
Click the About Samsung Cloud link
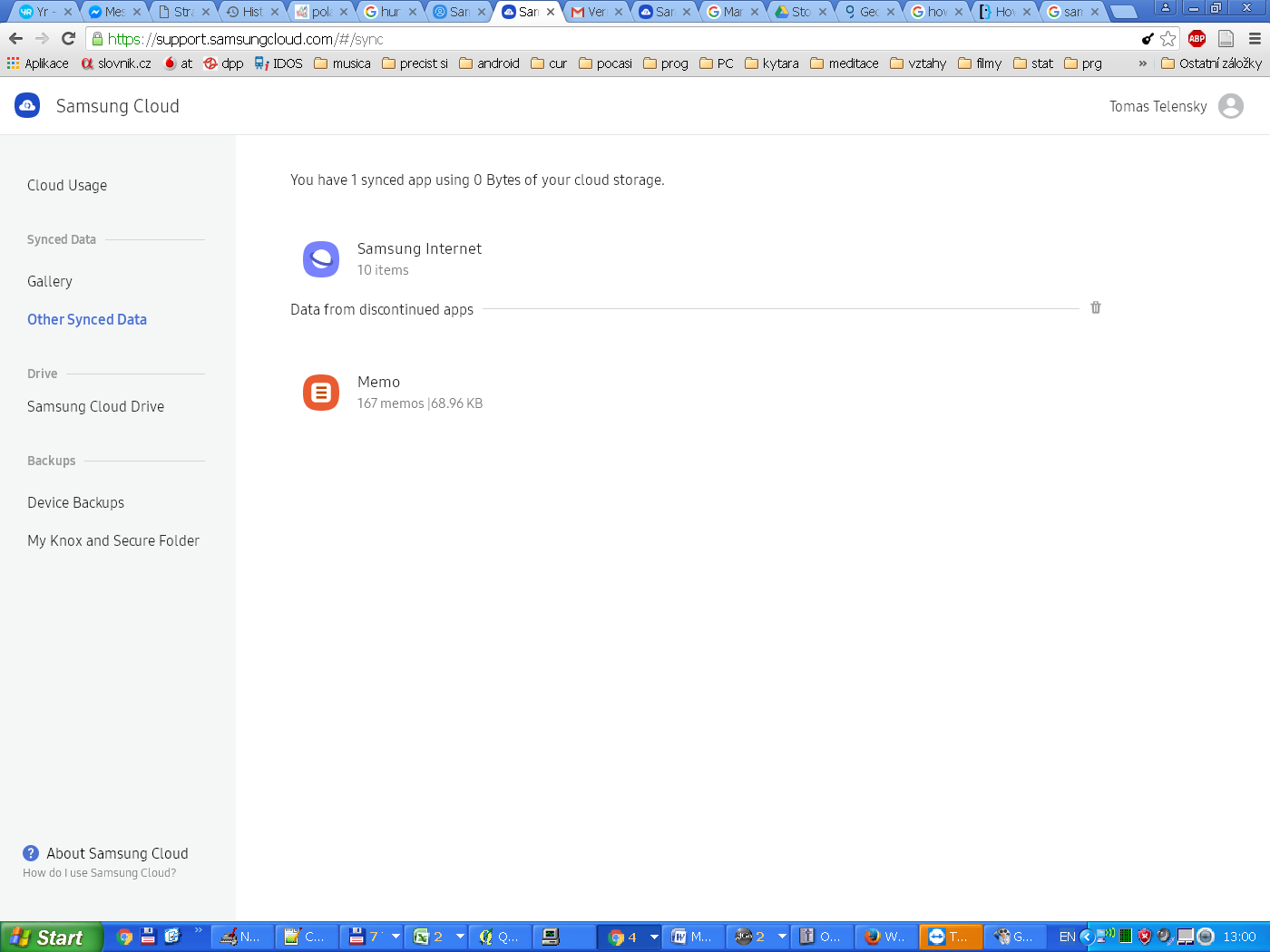[118, 853]
